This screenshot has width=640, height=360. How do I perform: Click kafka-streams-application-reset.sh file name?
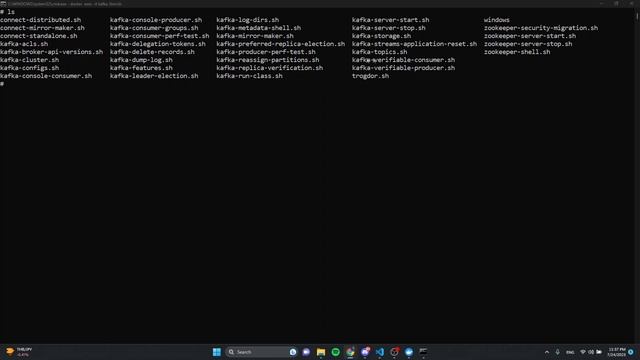click(x=414, y=44)
